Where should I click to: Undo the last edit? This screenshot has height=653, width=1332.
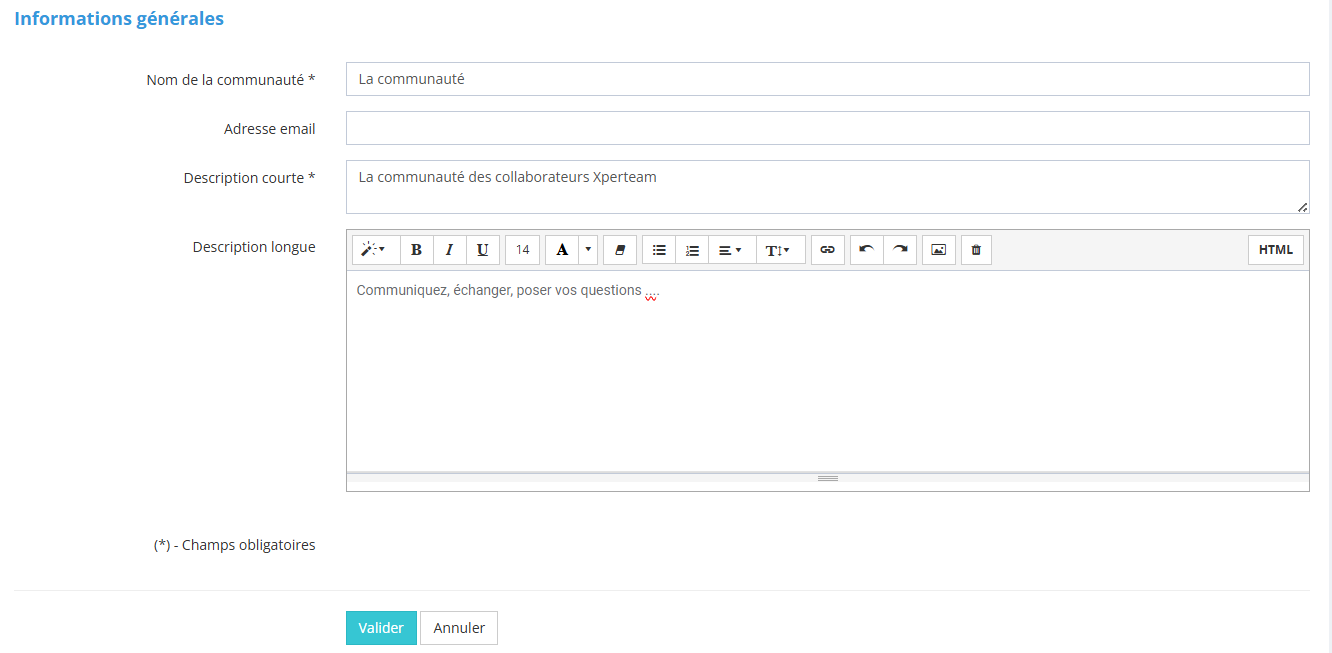coord(867,250)
